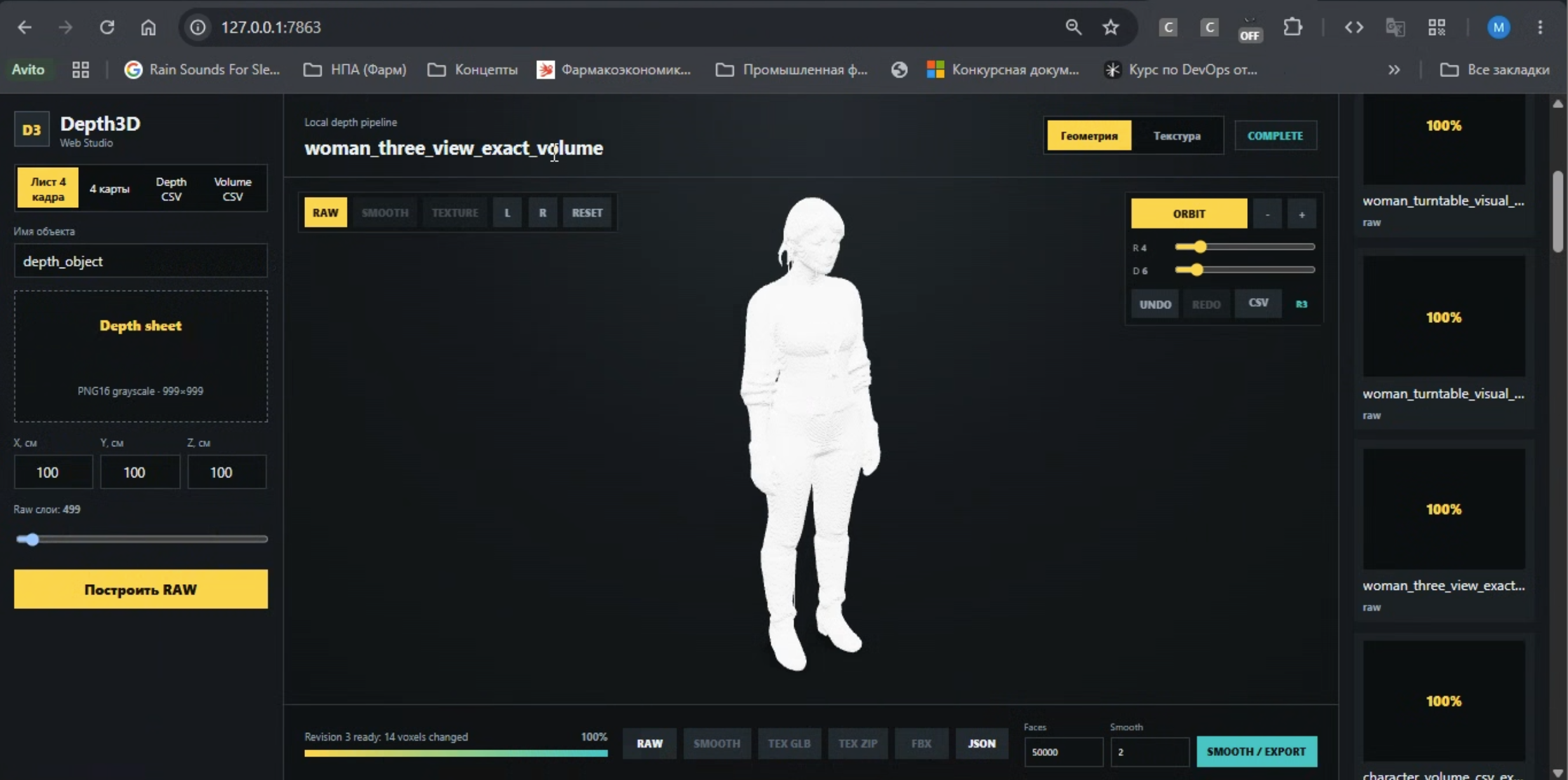Image resolution: width=1568 pixels, height=780 pixels.
Task: Select the Лист 4 кадра tab
Action: pyautogui.click(x=48, y=189)
